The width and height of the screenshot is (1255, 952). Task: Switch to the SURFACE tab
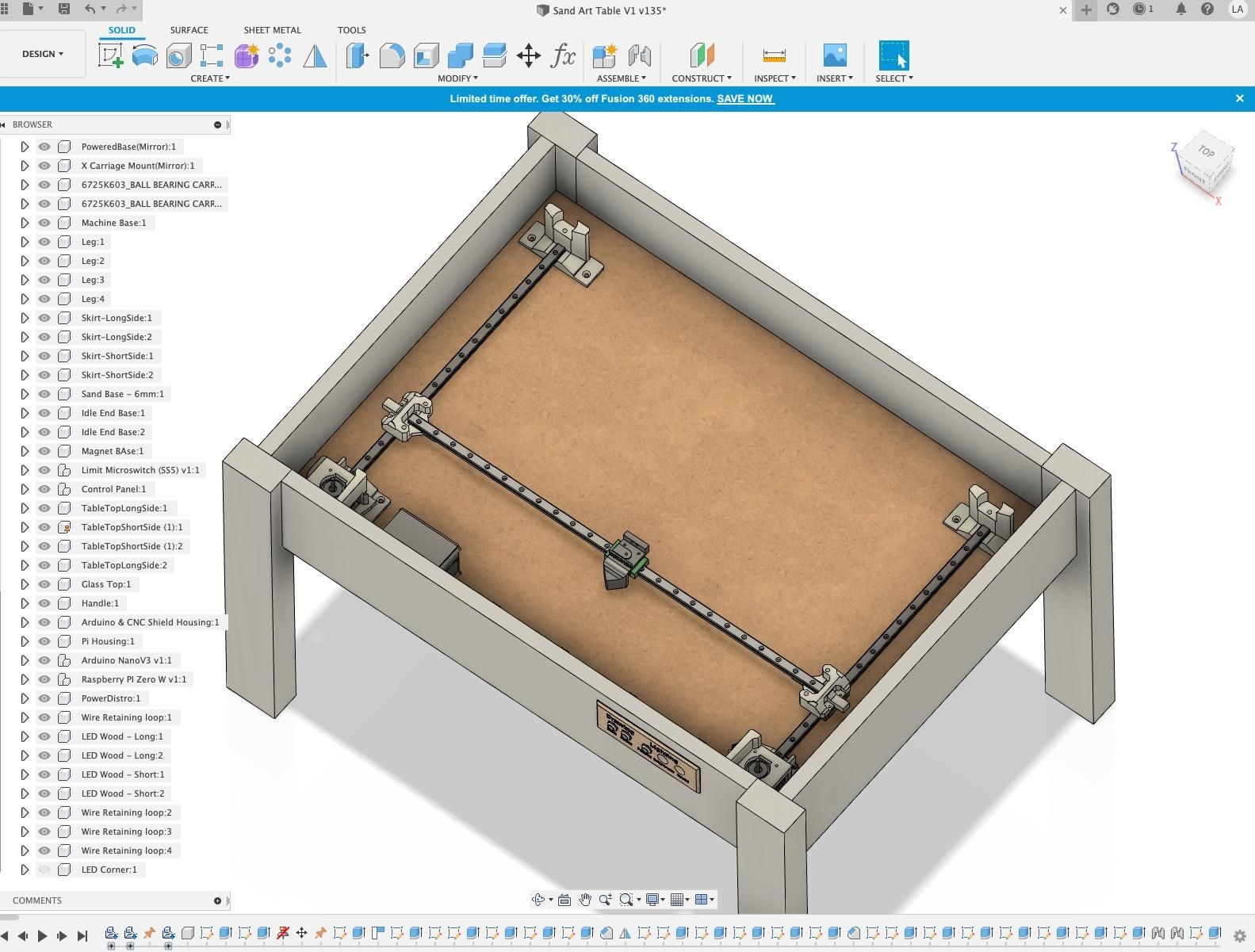click(x=189, y=30)
